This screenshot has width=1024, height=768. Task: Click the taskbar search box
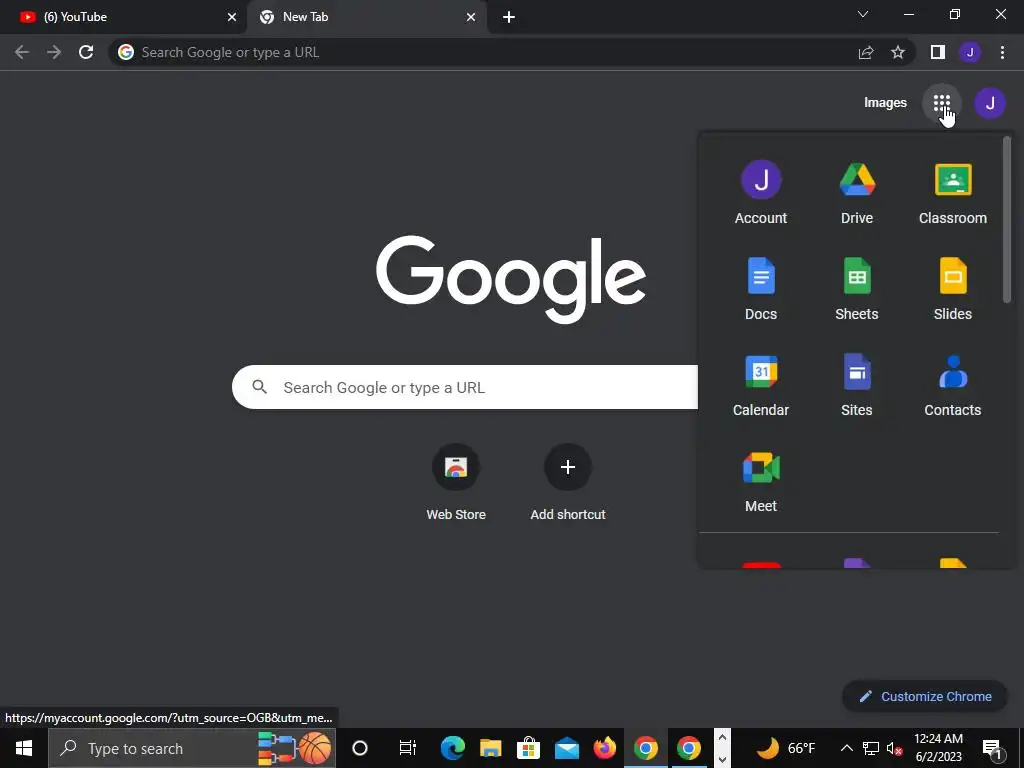tap(192, 748)
